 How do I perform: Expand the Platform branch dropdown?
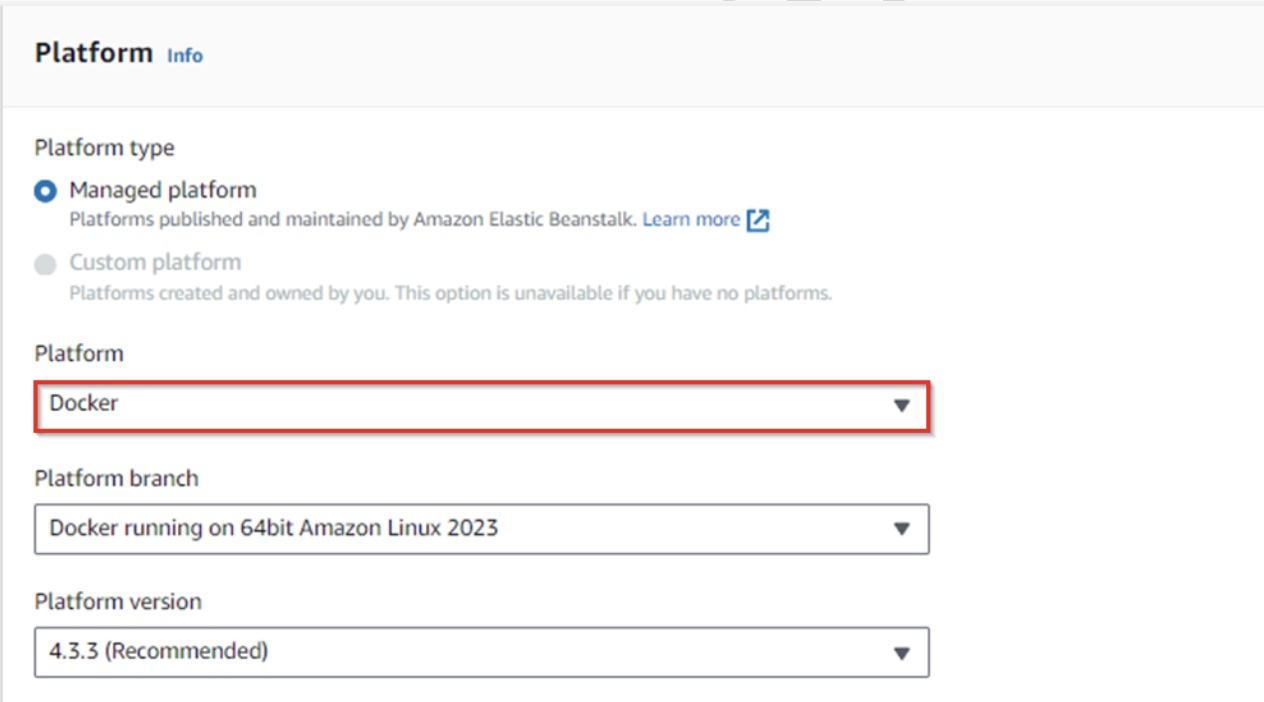click(x=482, y=528)
